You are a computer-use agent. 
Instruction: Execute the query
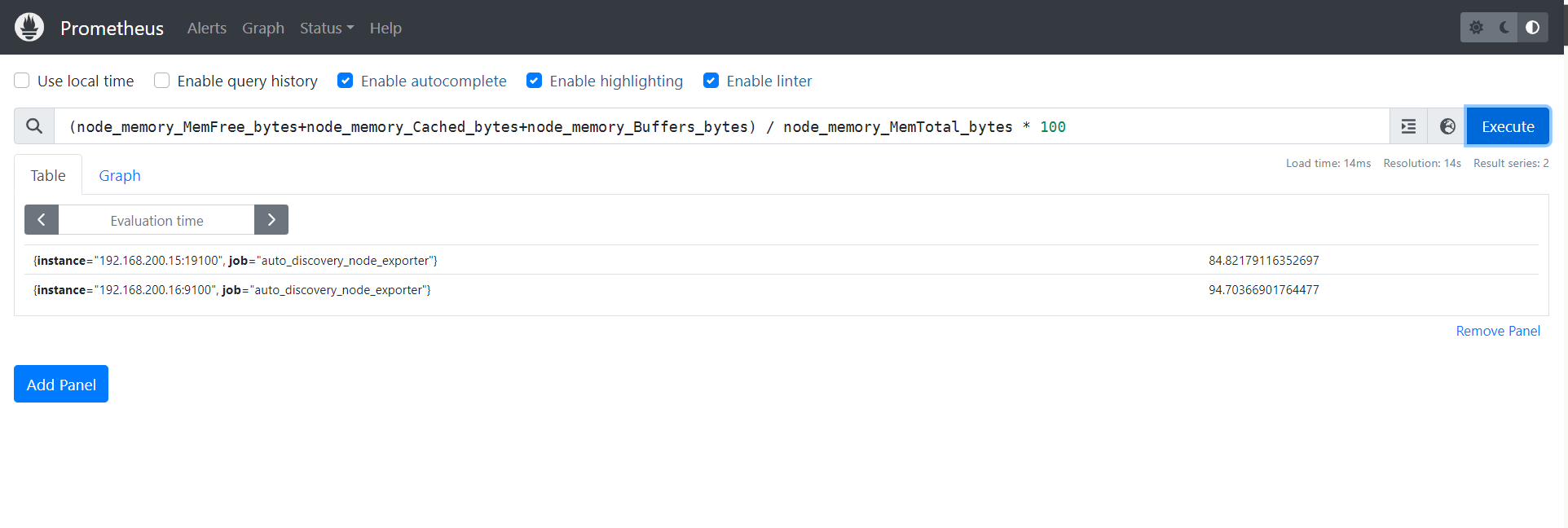click(1508, 126)
